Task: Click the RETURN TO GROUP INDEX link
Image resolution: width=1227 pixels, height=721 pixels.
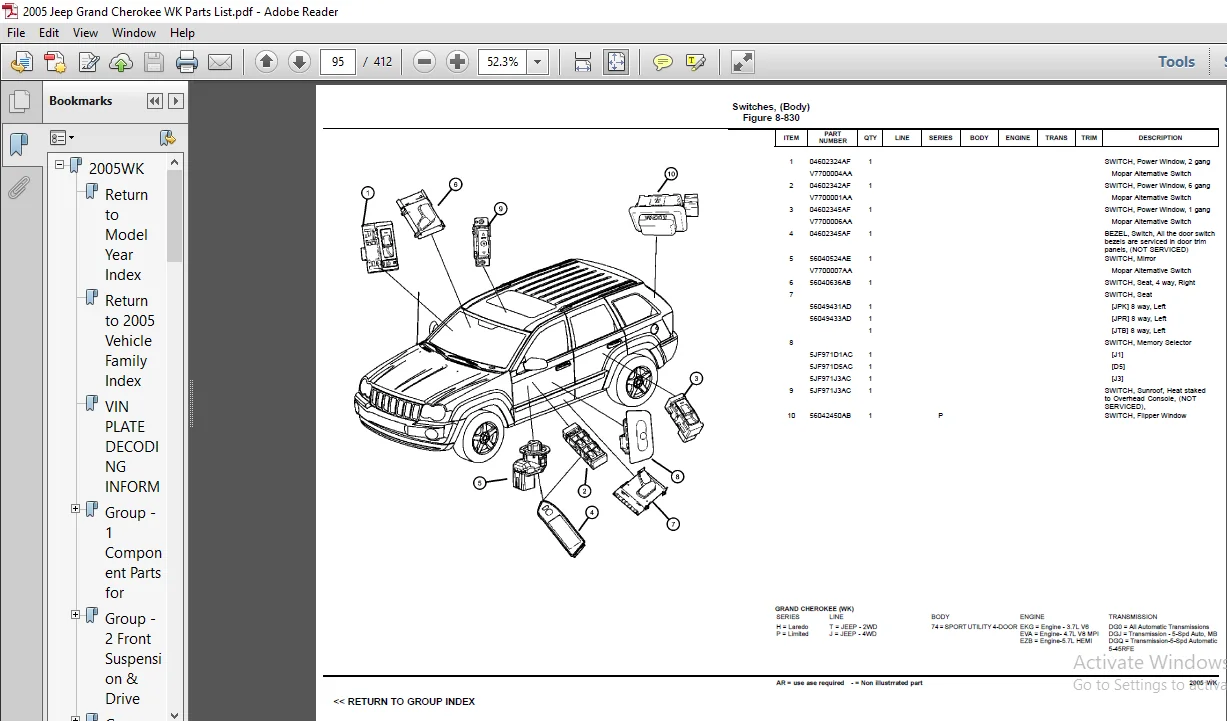Action: [404, 701]
